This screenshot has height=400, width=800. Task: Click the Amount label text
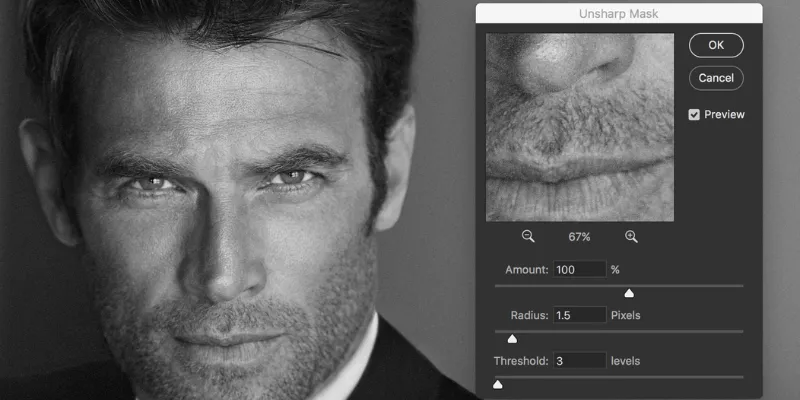pyautogui.click(x=526, y=270)
